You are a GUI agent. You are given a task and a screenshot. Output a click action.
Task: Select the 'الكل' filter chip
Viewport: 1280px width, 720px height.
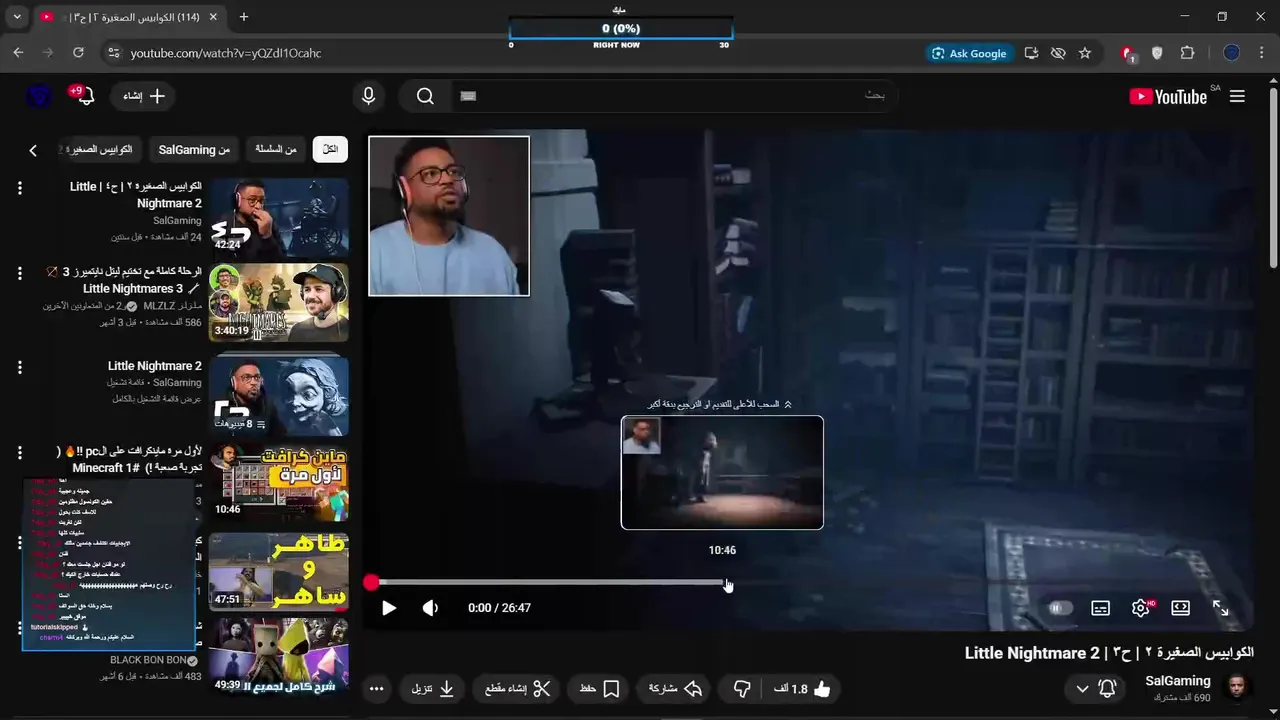[x=330, y=149]
